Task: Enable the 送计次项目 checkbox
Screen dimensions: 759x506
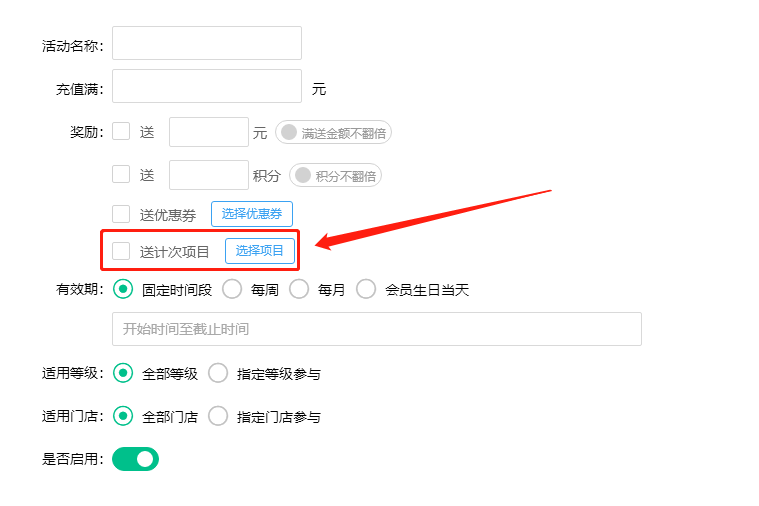Action: [x=121, y=251]
